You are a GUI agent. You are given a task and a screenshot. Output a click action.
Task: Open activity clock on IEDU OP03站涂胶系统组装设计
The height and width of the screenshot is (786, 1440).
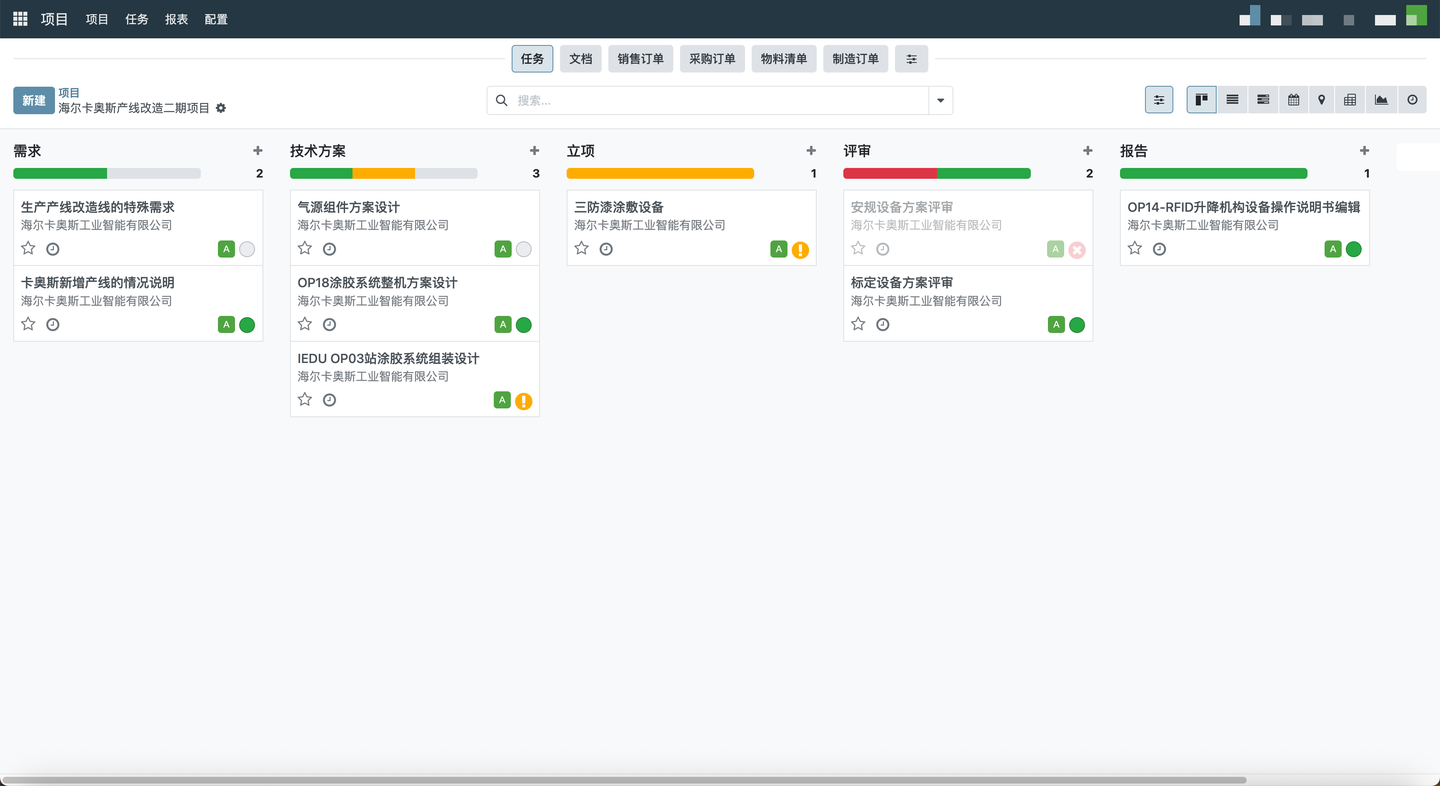[329, 400]
